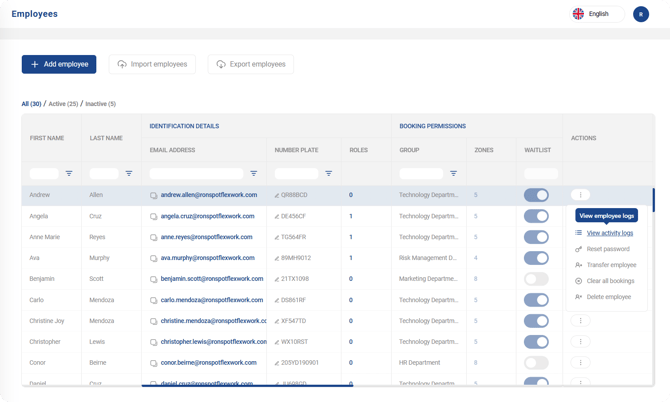Click the Email Address filter input
This screenshot has height=402, width=670.
[x=196, y=173]
